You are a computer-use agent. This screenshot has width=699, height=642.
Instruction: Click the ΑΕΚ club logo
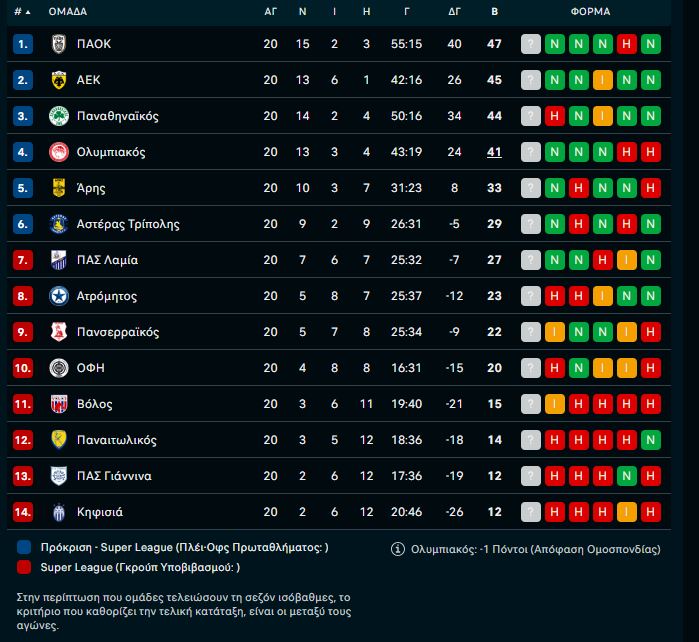coord(59,80)
